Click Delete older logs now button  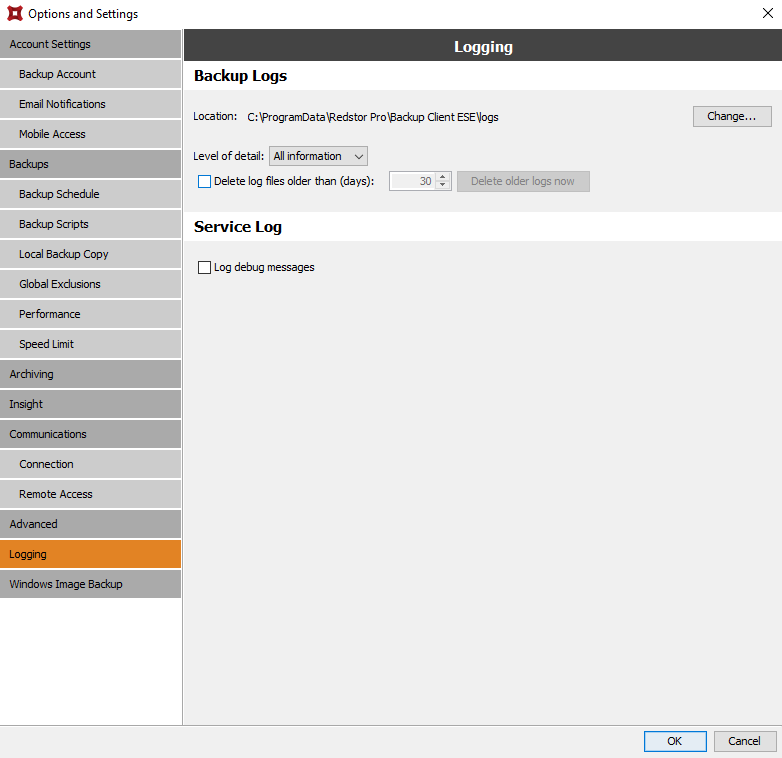tap(523, 182)
